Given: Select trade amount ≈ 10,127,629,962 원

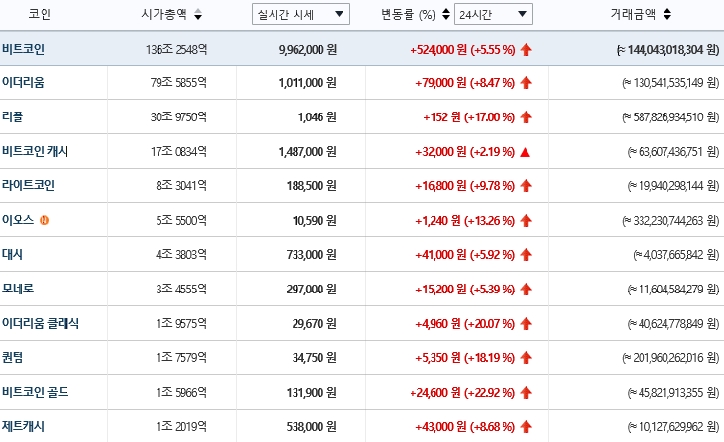Looking at the screenshot, I should (x=674, y=427).
